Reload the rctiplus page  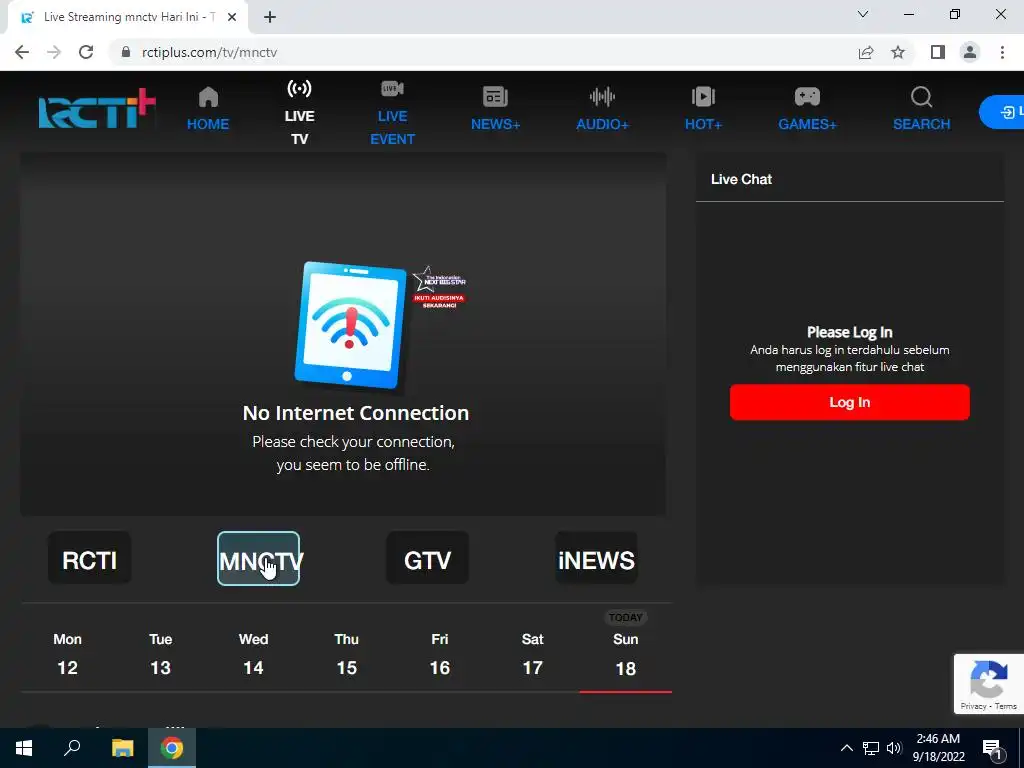(x=86, y=52)
